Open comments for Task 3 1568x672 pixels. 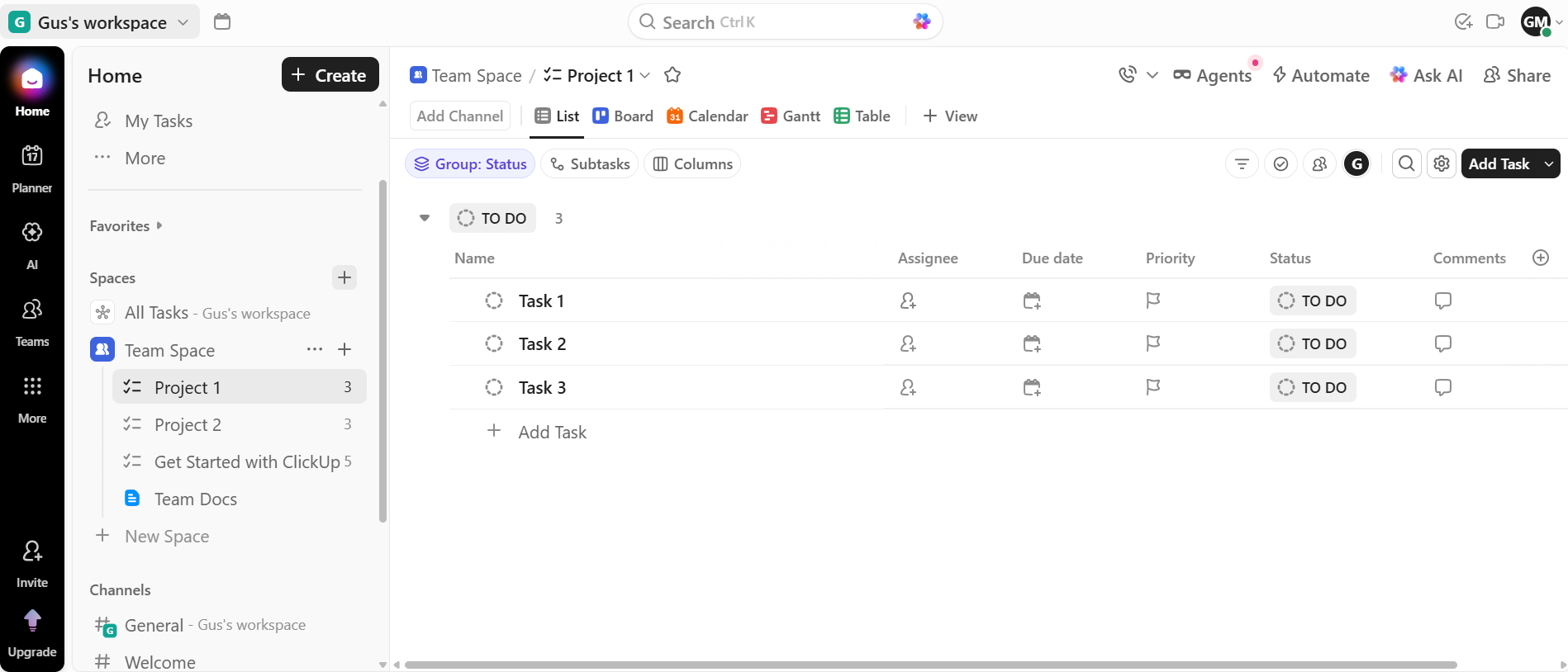[x=1443, y=387]
